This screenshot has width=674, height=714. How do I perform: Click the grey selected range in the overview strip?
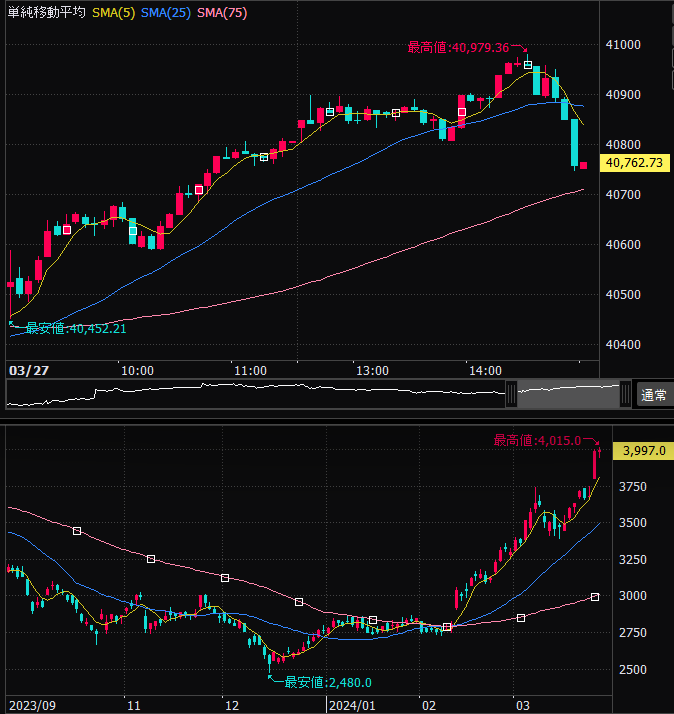click(568, 394)
